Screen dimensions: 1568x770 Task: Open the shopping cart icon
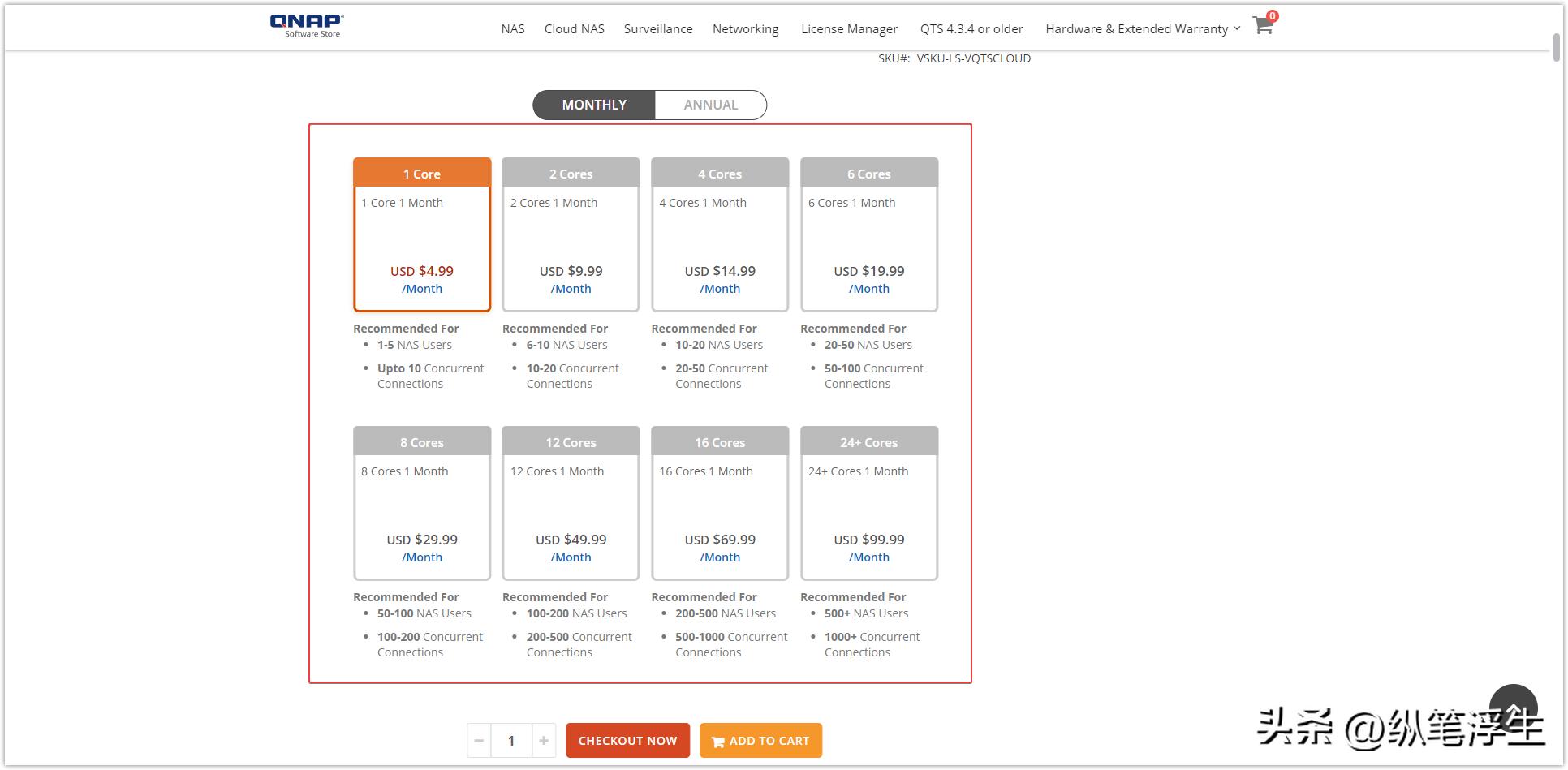pyautogui.click(x=1262, y=26)
